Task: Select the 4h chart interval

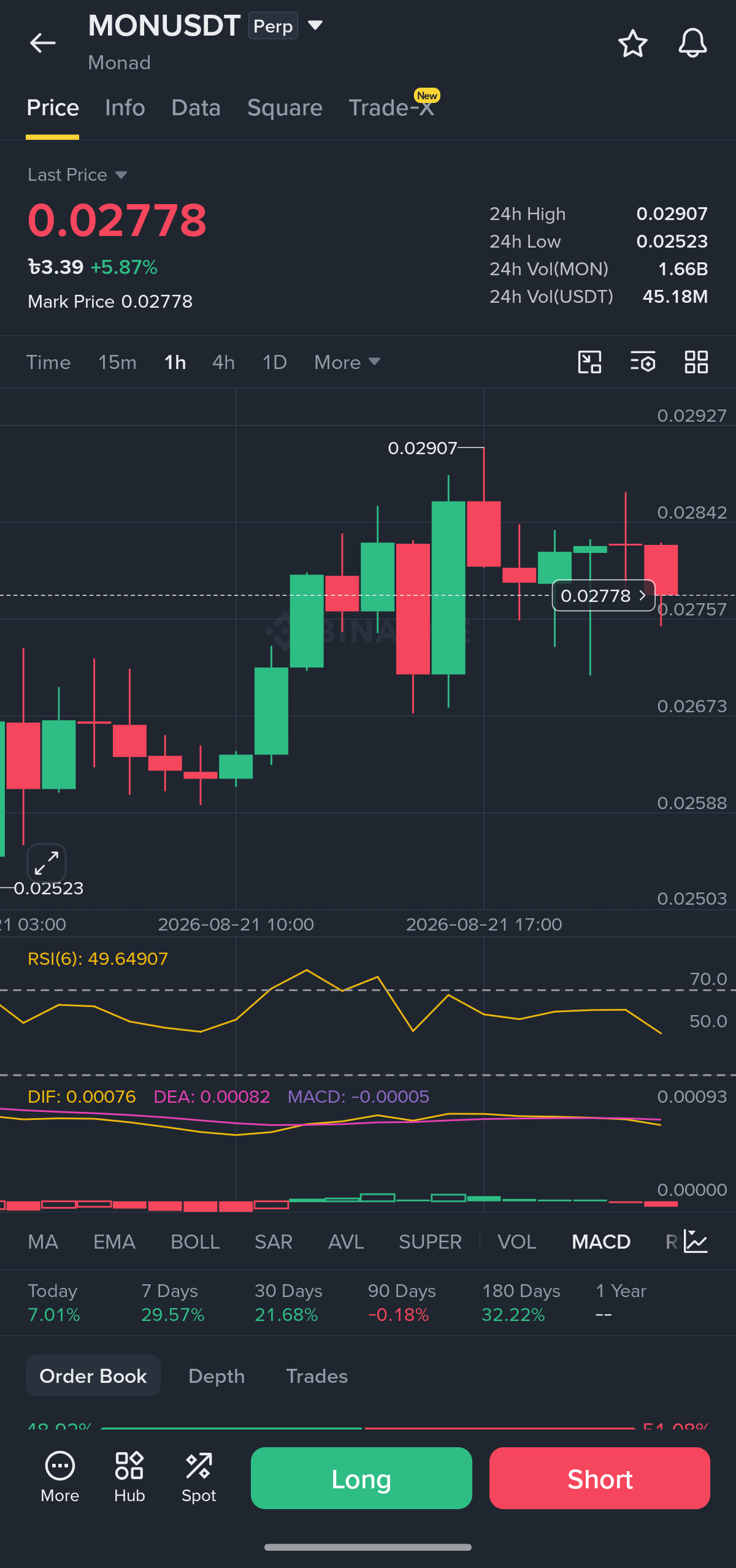Action: click(223, 362)
